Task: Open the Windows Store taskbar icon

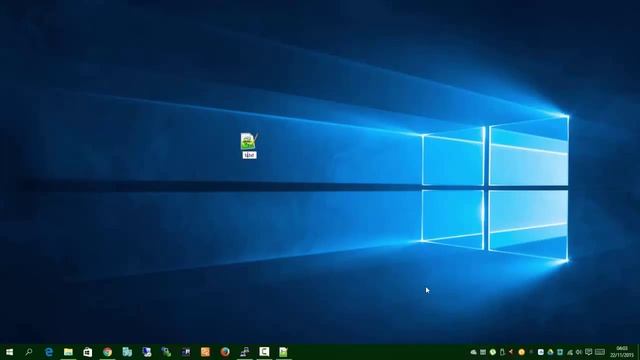Action: pos(88,352)
